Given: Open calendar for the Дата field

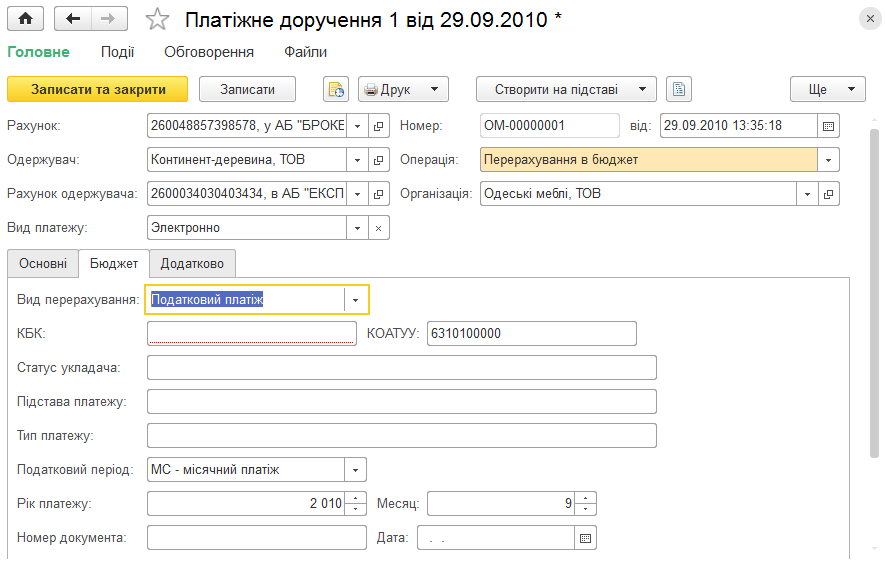Looking at the screenshot, I should tap(585, 538).
